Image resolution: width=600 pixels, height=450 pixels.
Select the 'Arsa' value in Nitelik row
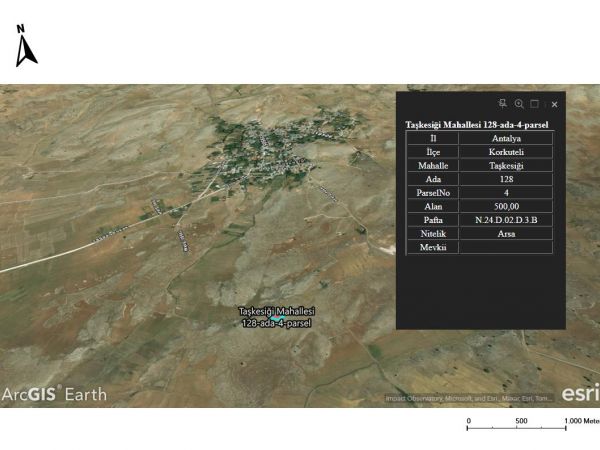(506, 233)
